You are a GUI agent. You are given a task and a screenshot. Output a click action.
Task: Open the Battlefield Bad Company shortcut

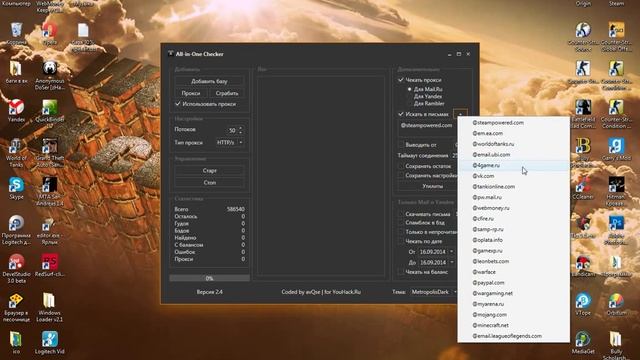click(x=583, y=114)
